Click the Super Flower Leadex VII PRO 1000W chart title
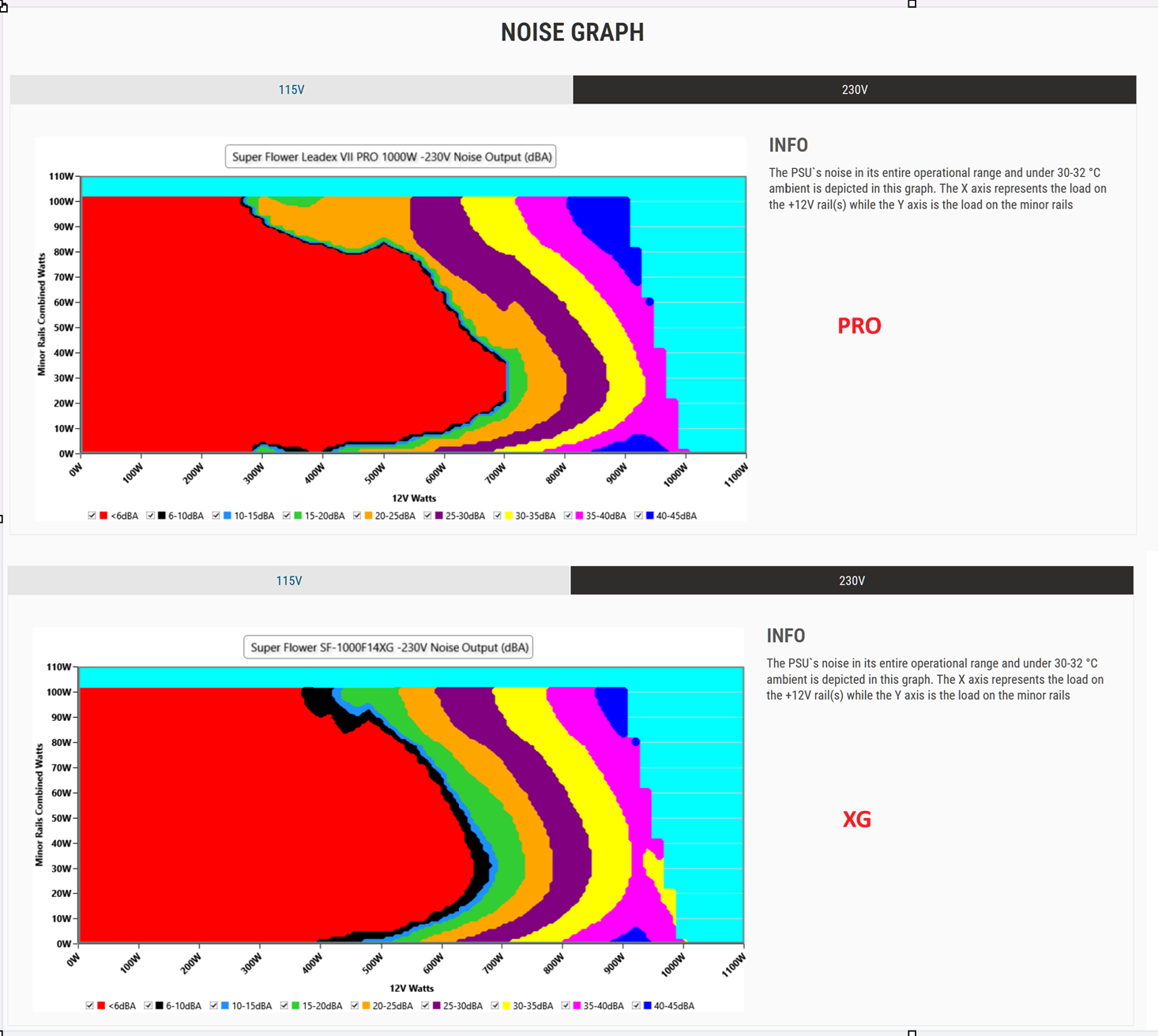This screenshot has height=1036, width=1158. [x=391, y=156]
